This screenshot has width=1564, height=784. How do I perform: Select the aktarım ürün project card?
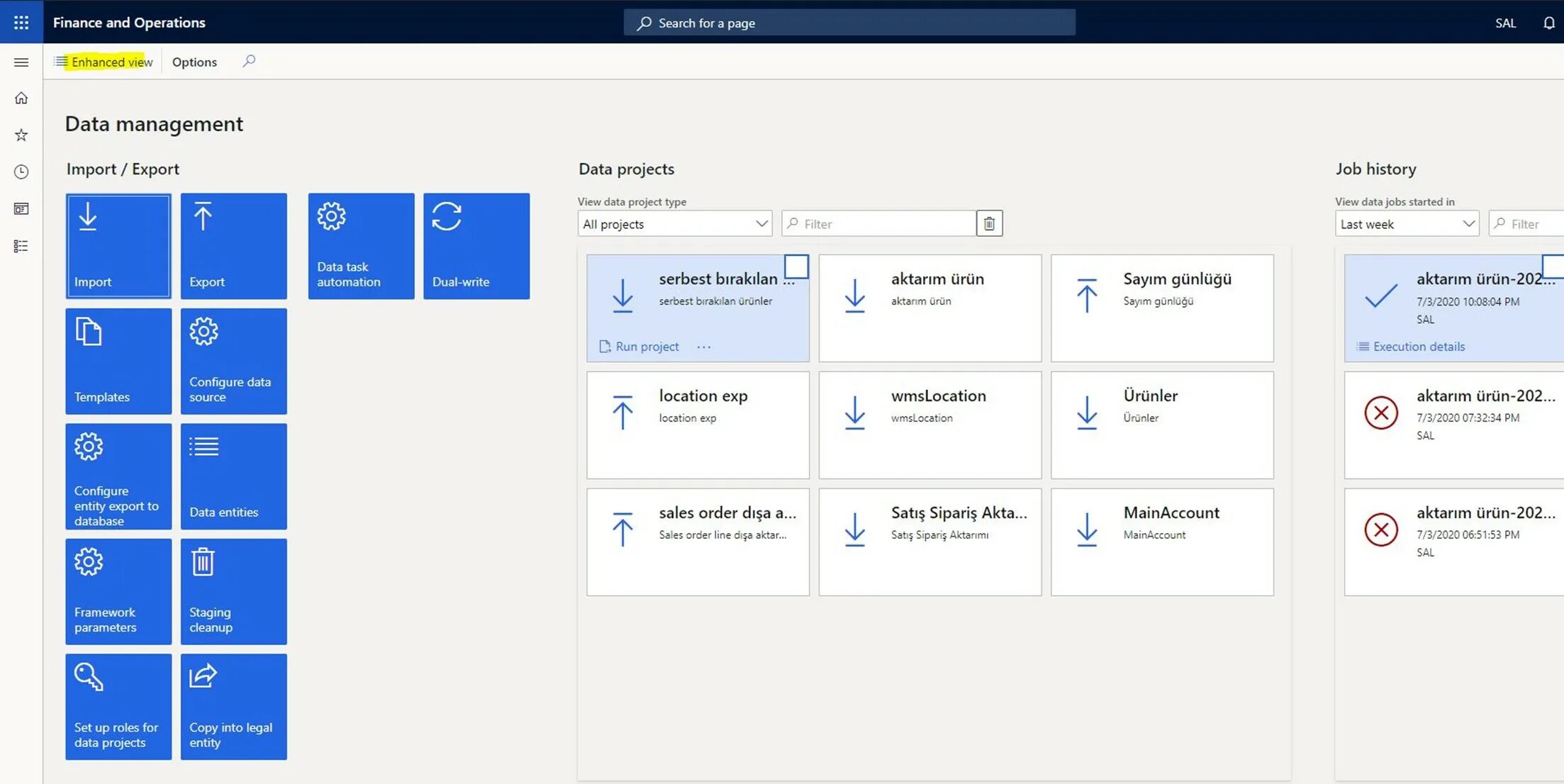pos(930,308)
